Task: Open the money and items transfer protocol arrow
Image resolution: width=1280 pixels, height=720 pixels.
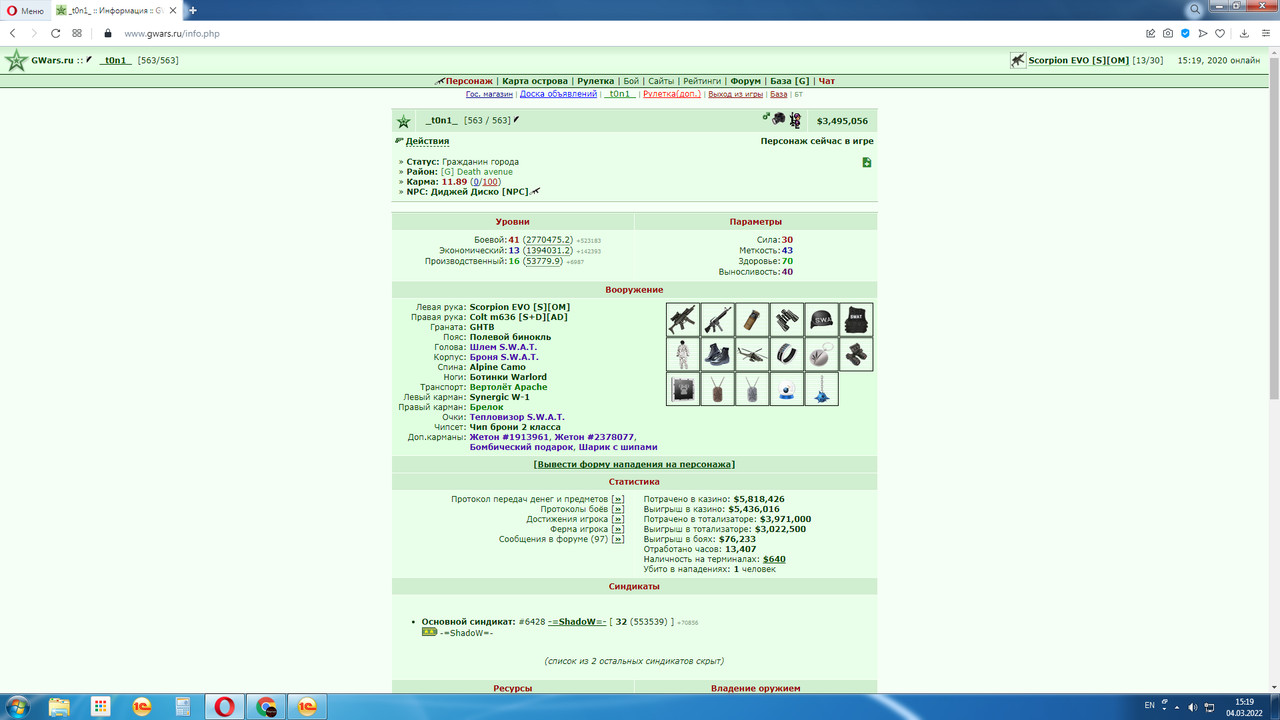Action: point(618,499)
